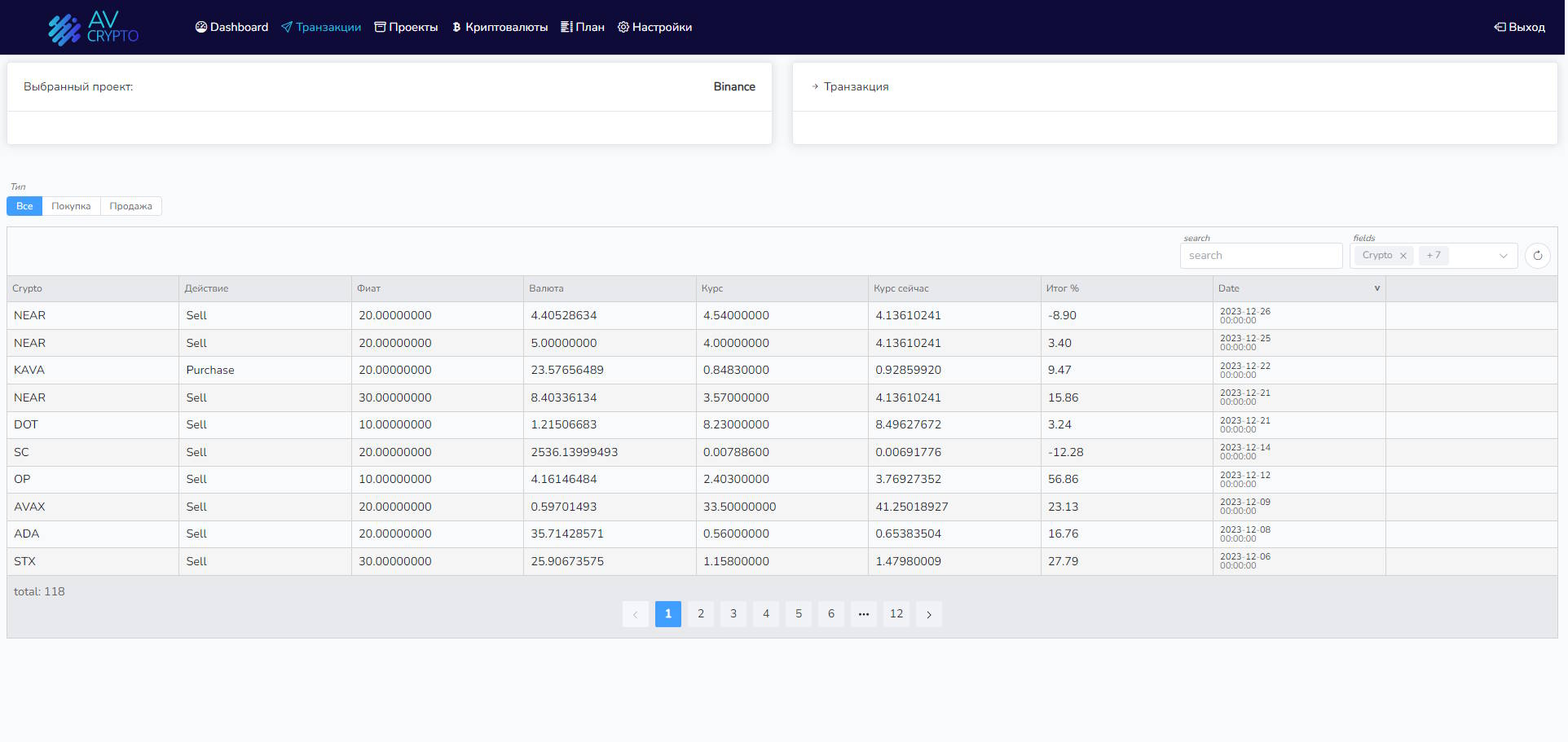Open page 12 of transactions
Screen dimensions: 1568x742
[x=896, y=614]
